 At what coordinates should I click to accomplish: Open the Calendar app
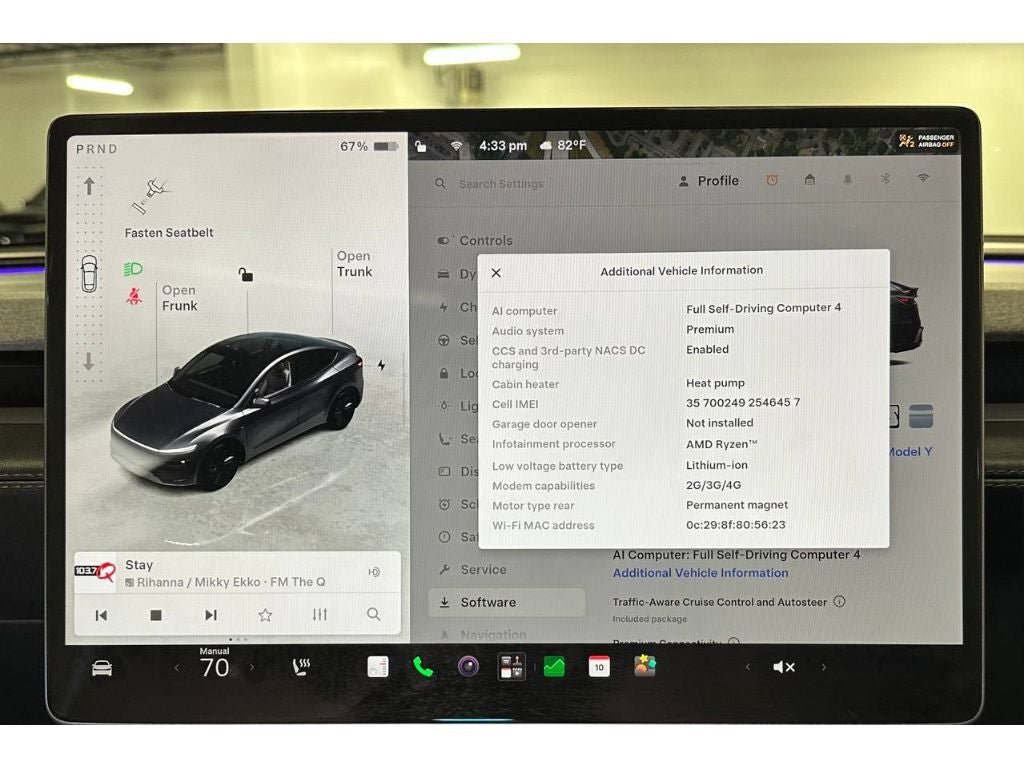[x=599, y=667]
